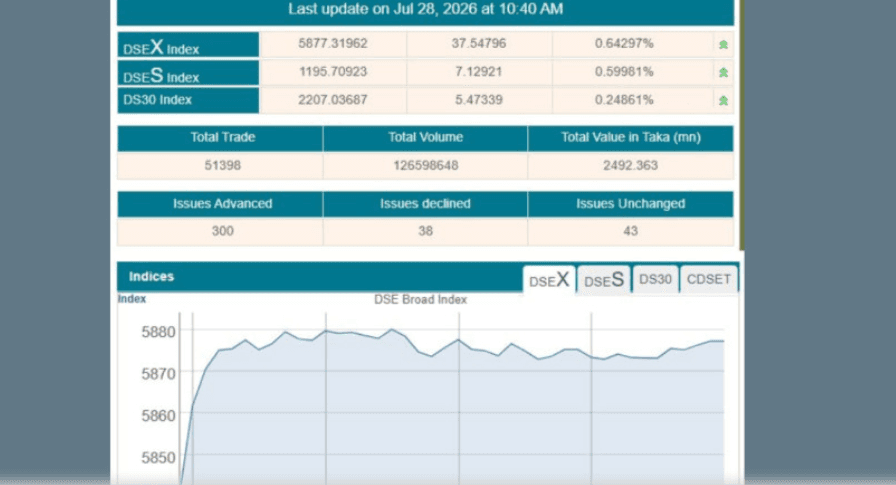Click DSEX percentage 0.64297%
The height and width of the screenshot is (485, 896).
click(x=624, y=43)
